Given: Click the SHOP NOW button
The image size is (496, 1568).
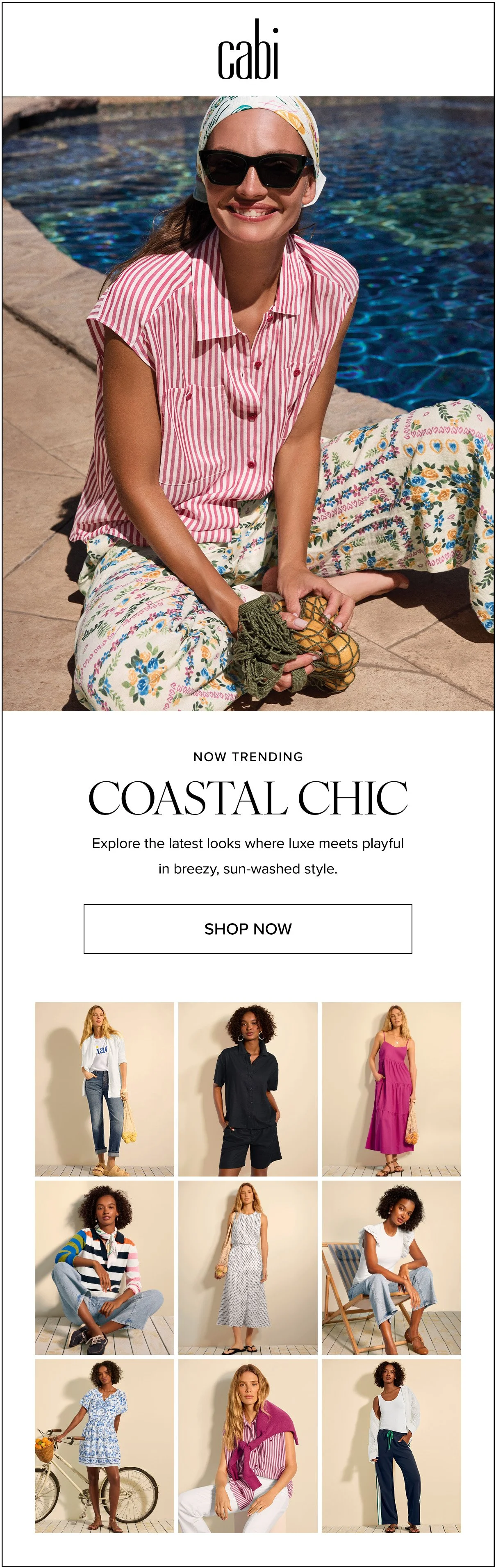Looking at the screenshot, I should tap(248, 928).
